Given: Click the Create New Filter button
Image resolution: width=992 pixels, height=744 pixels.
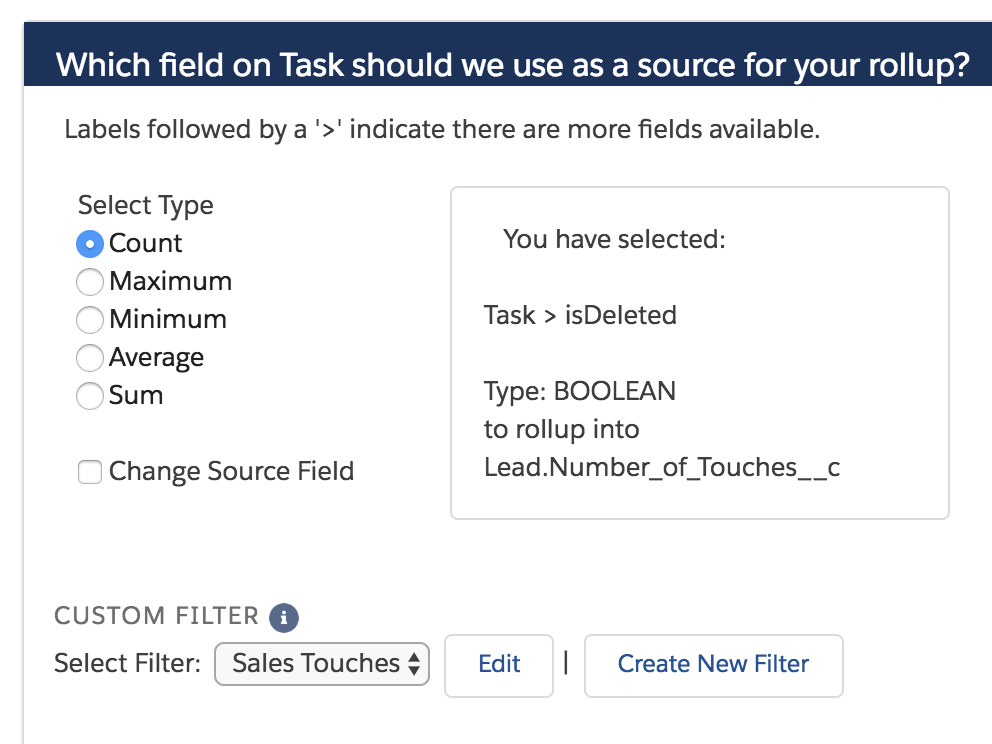Looking at the screenshot, I should (713, 663).
